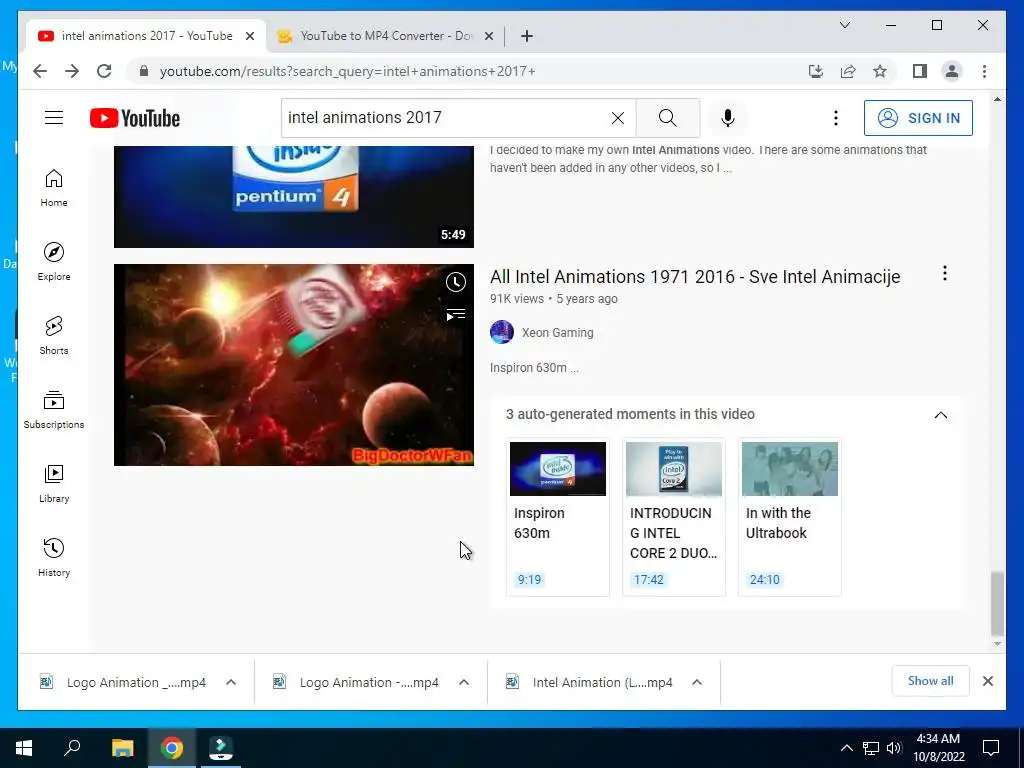
Task: Open Home in the YouTube sidebar
Action: 54,187
